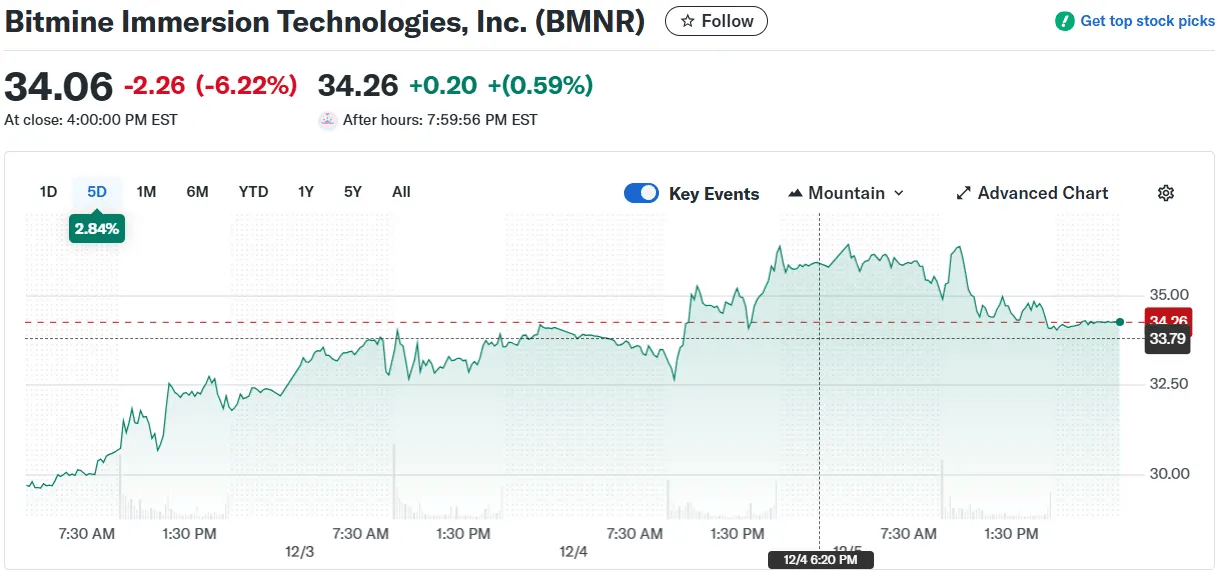The width and height of the screenshot is (1231, 575).
Task: Click the Advanced Chart expand arrows icon
Action: (x=964, y=193)
